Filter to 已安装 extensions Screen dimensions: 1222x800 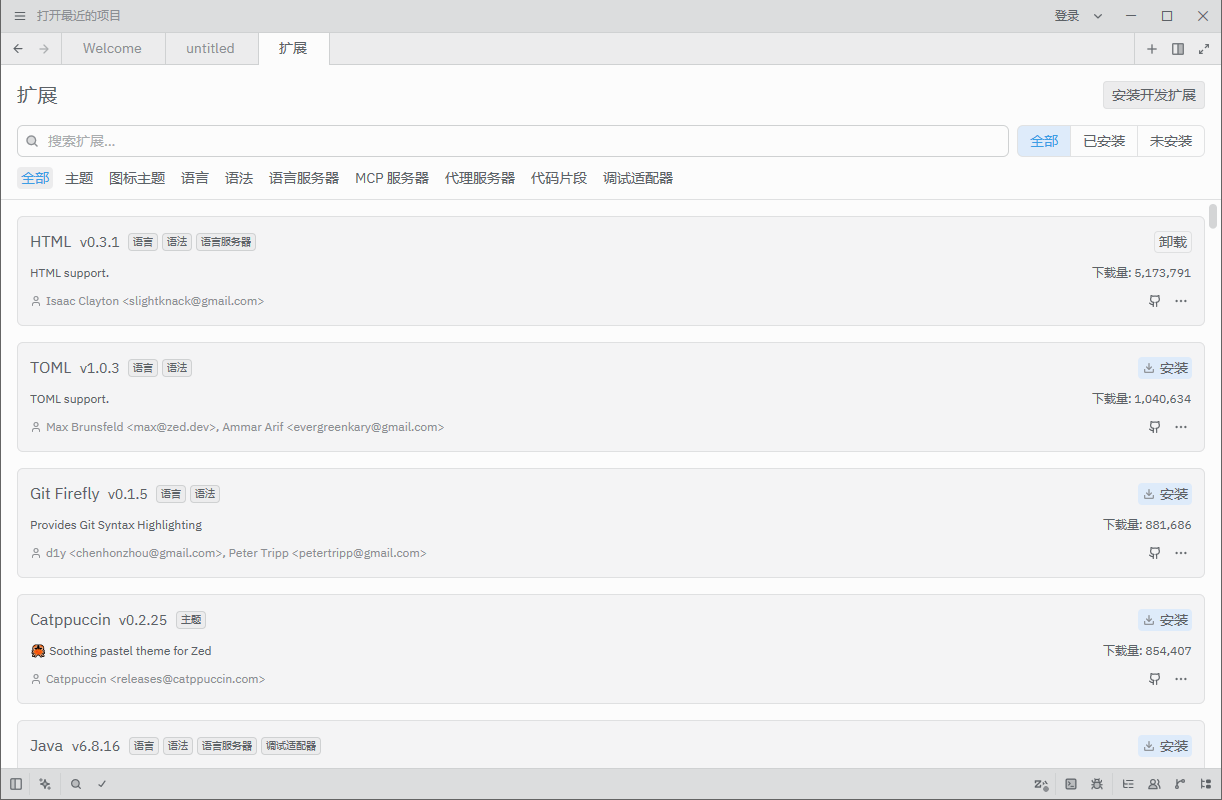1104,141
